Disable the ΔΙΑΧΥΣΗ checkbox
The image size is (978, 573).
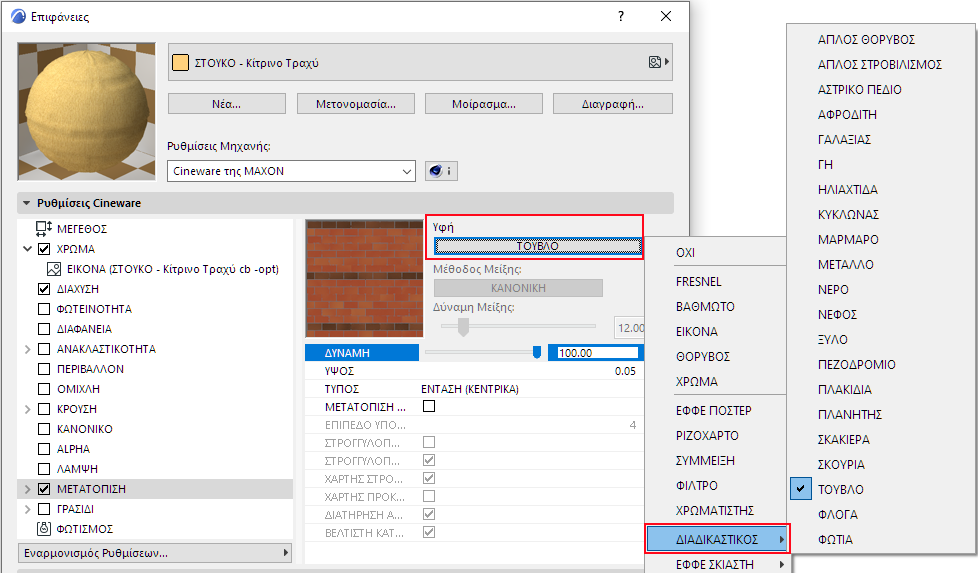[44, 289]
